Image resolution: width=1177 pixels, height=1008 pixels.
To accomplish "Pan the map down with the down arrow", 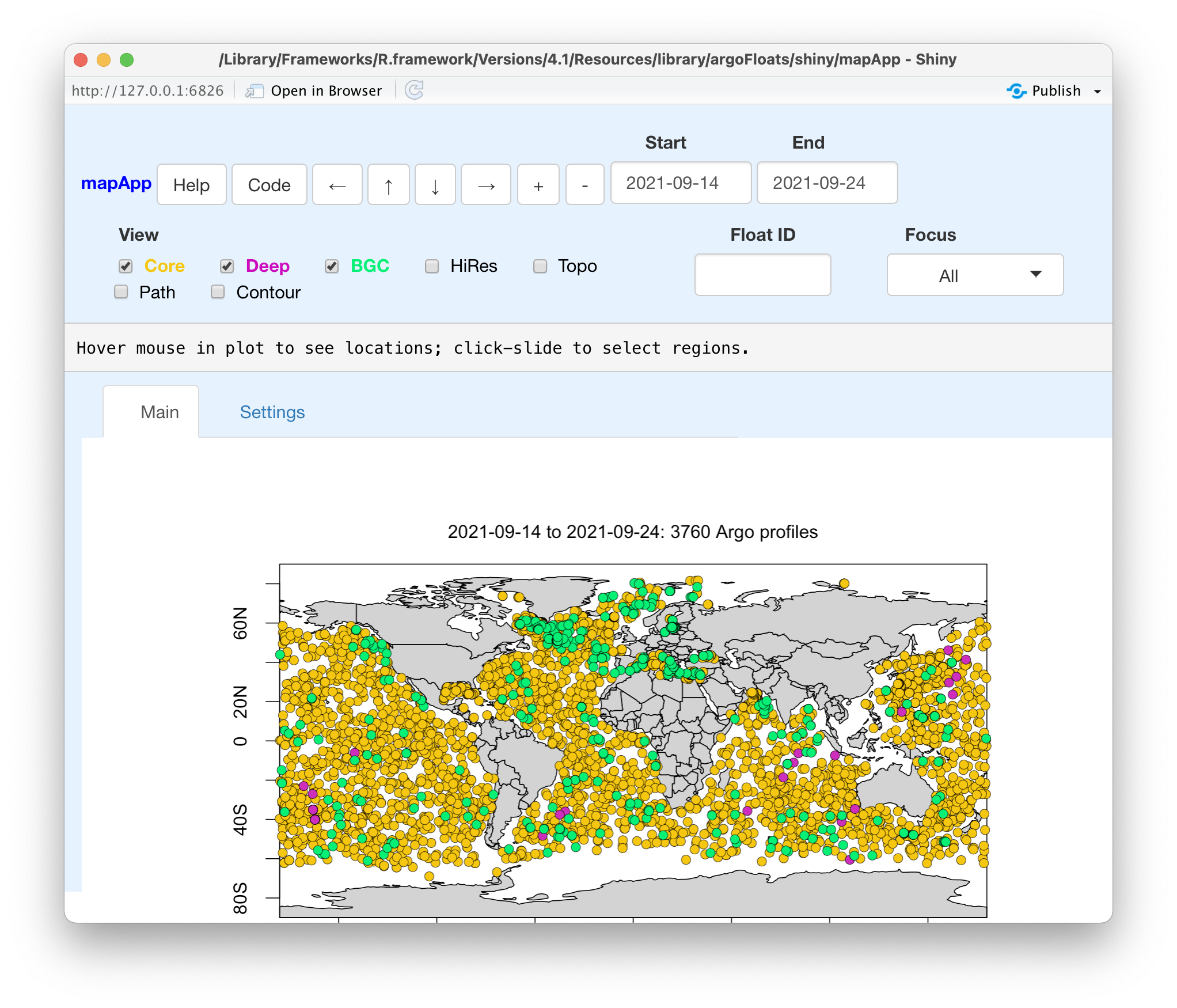I will coord(435,185).
